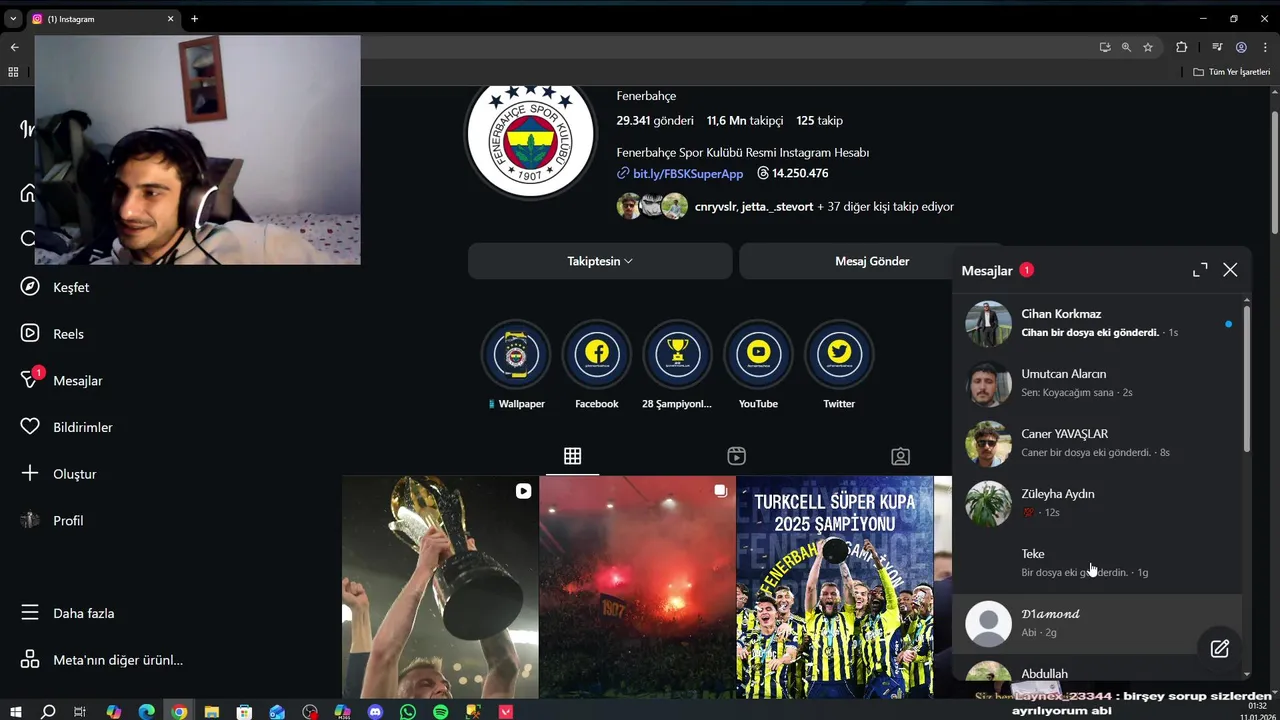1280x720 pixels.
Task: Launch Discord from the taskbar
Action: coord(375,712)
